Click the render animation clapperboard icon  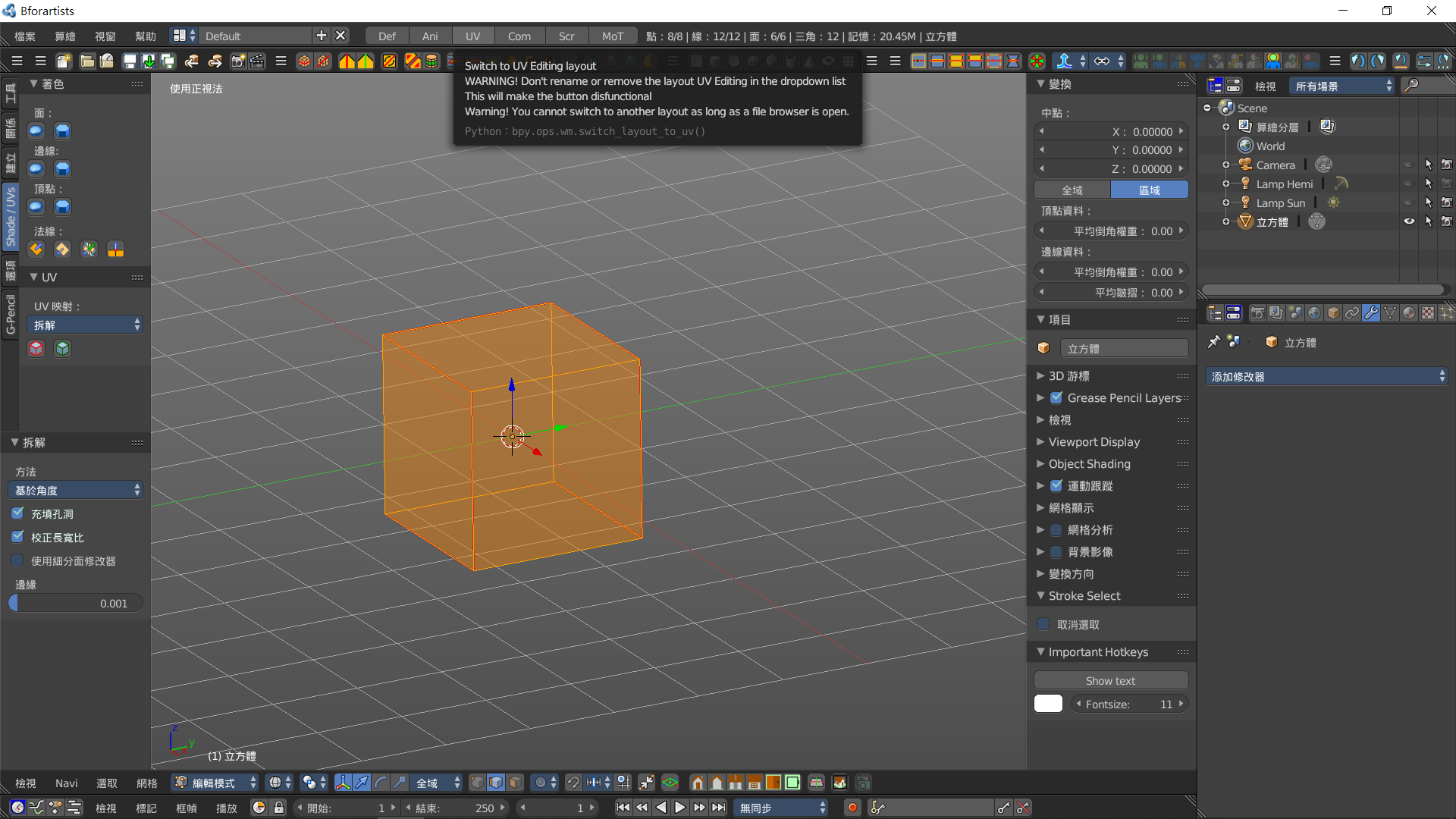point(257,61)
